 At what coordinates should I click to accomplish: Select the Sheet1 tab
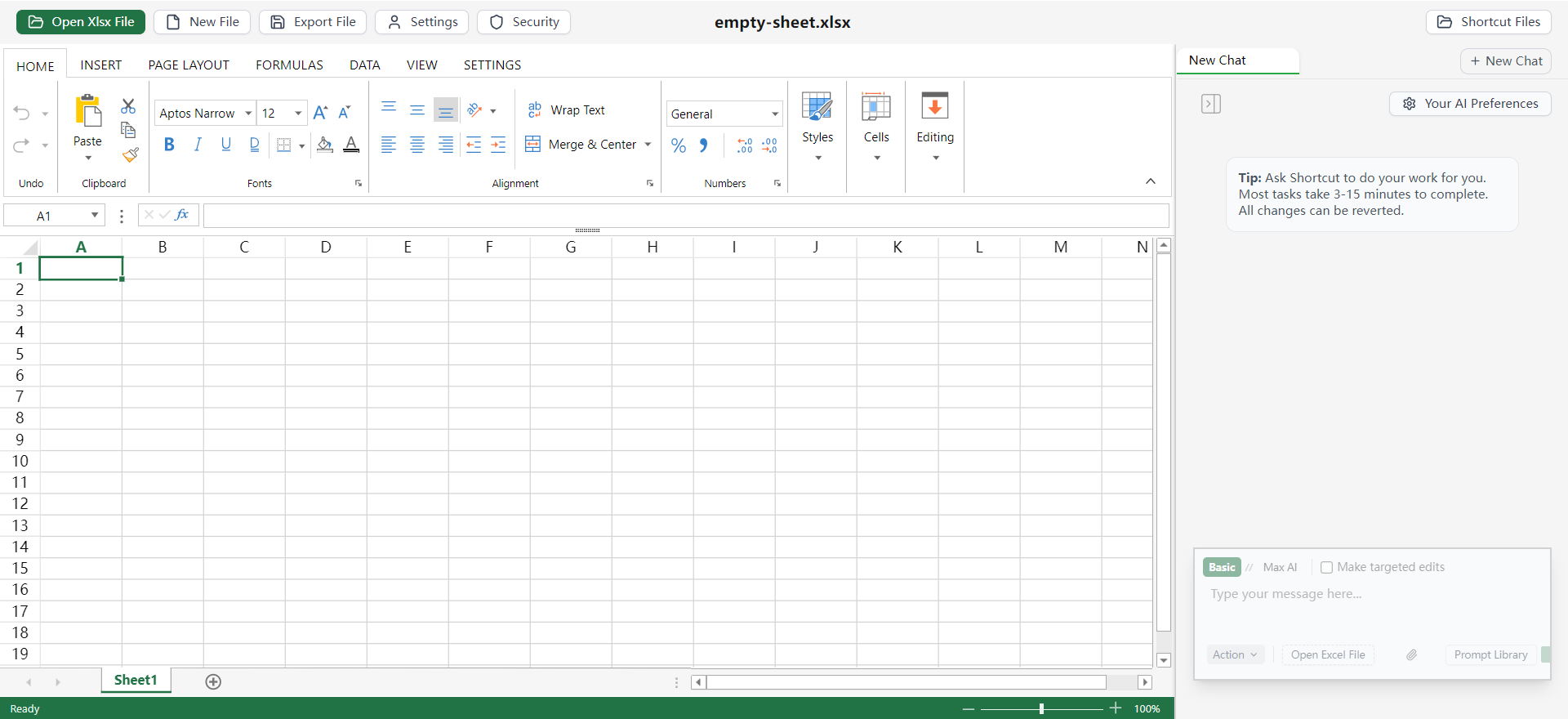pyautogui.click(x=136, y=680)
